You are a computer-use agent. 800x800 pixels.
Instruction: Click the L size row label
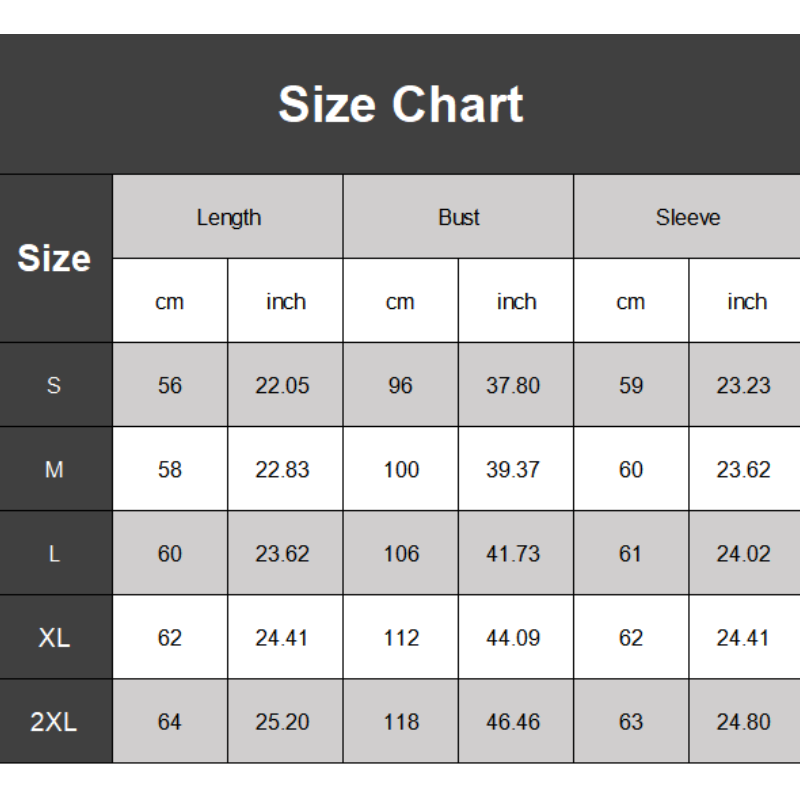click(54, 554)
